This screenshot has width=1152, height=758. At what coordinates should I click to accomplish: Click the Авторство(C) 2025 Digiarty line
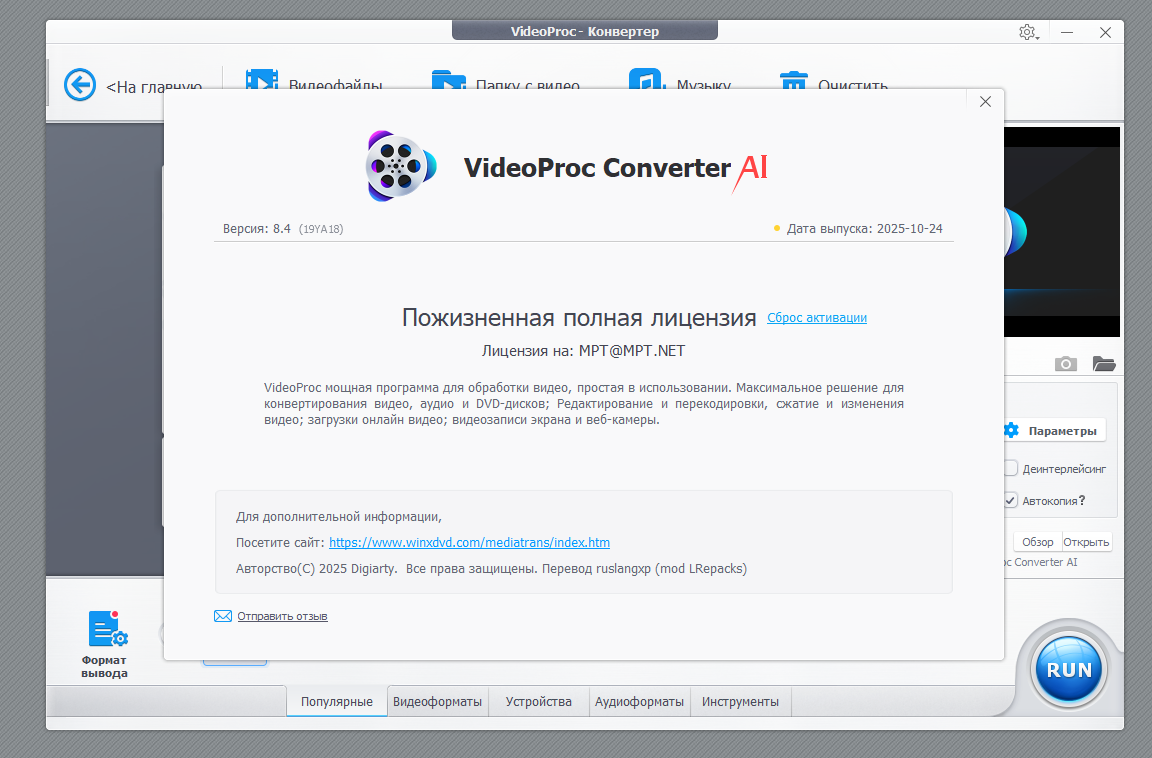click(x=492, y=568)
